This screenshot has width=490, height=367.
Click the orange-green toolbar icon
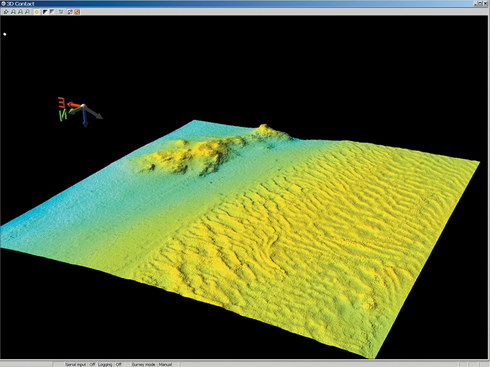(77, 12)
